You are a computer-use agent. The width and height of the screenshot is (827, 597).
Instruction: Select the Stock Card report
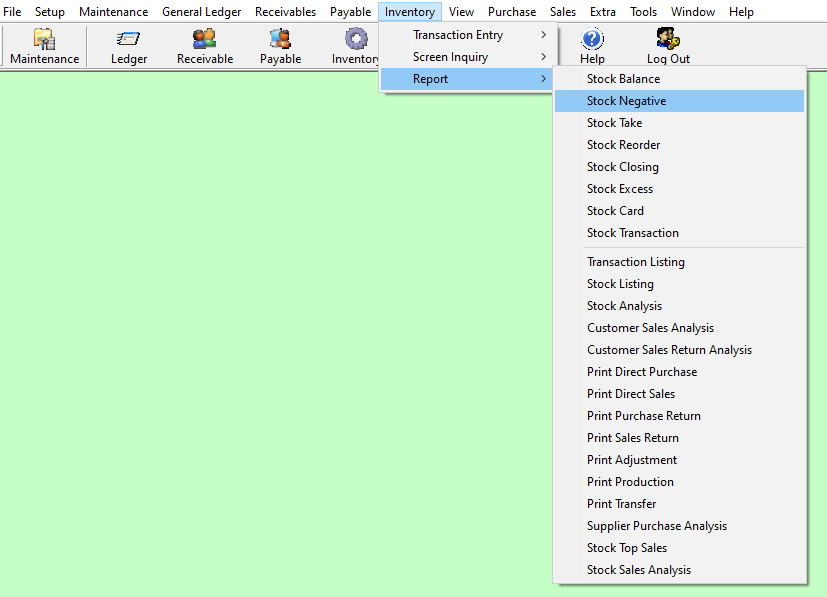click(x=679, y=211)
